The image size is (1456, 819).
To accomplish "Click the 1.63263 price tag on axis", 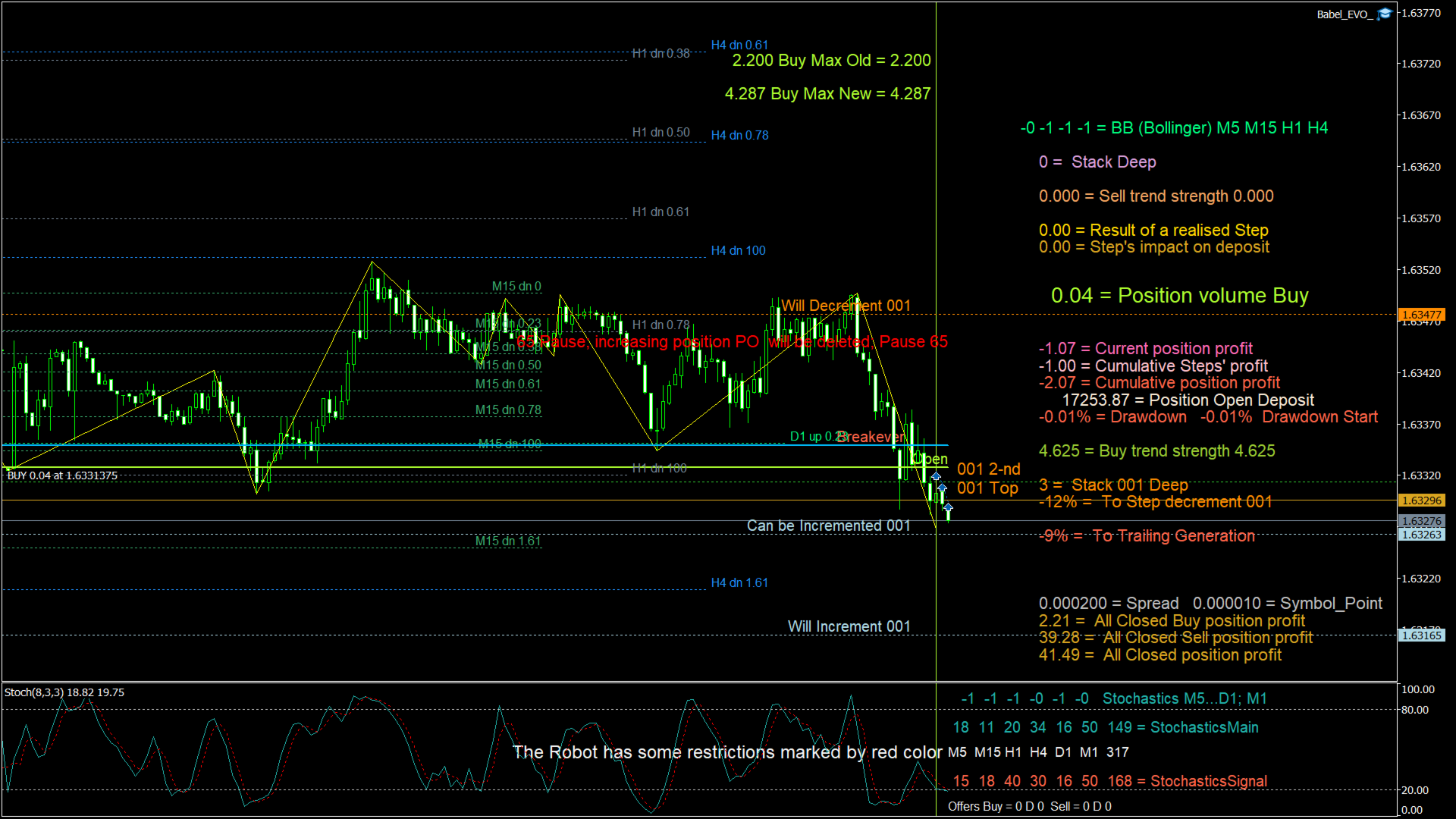I will [x=1421, y=535].
